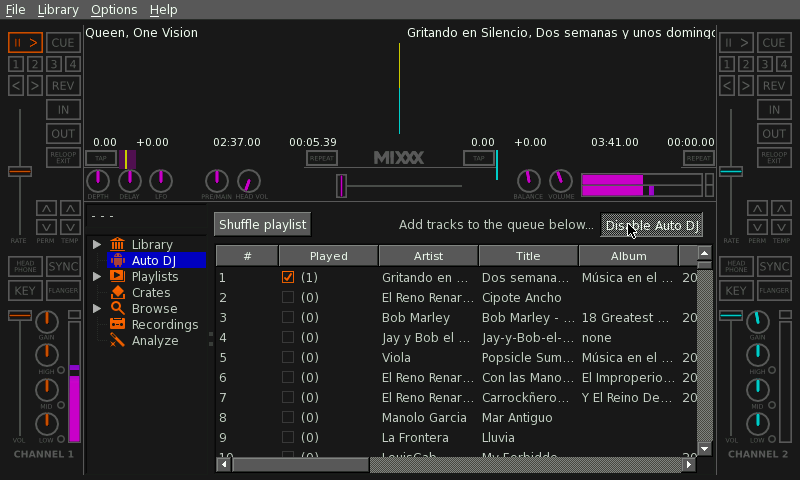Image resolution: width=800 pixels, height=480 pixels.
Task: Click the master VOLUME knob
Action: tap(561, 181)
